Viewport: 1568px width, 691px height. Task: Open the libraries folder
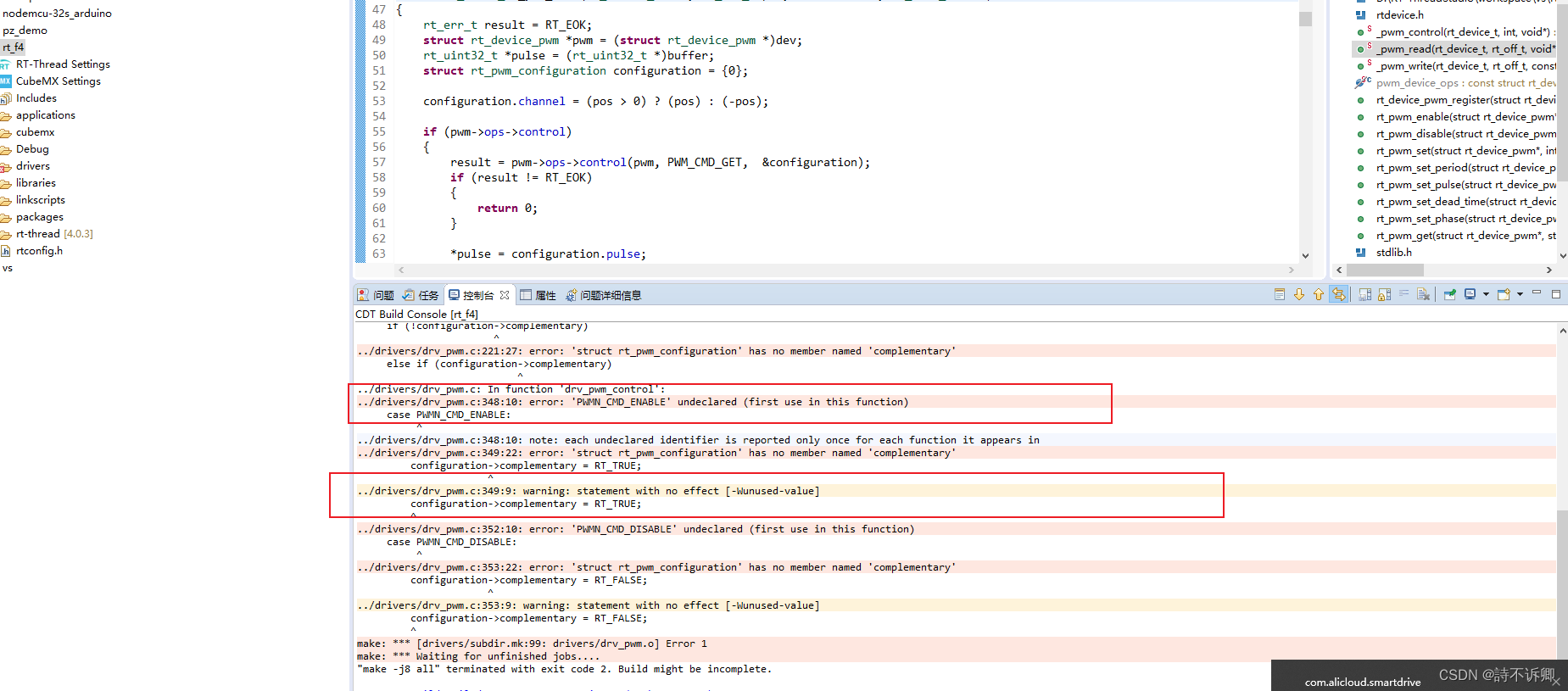36,183
